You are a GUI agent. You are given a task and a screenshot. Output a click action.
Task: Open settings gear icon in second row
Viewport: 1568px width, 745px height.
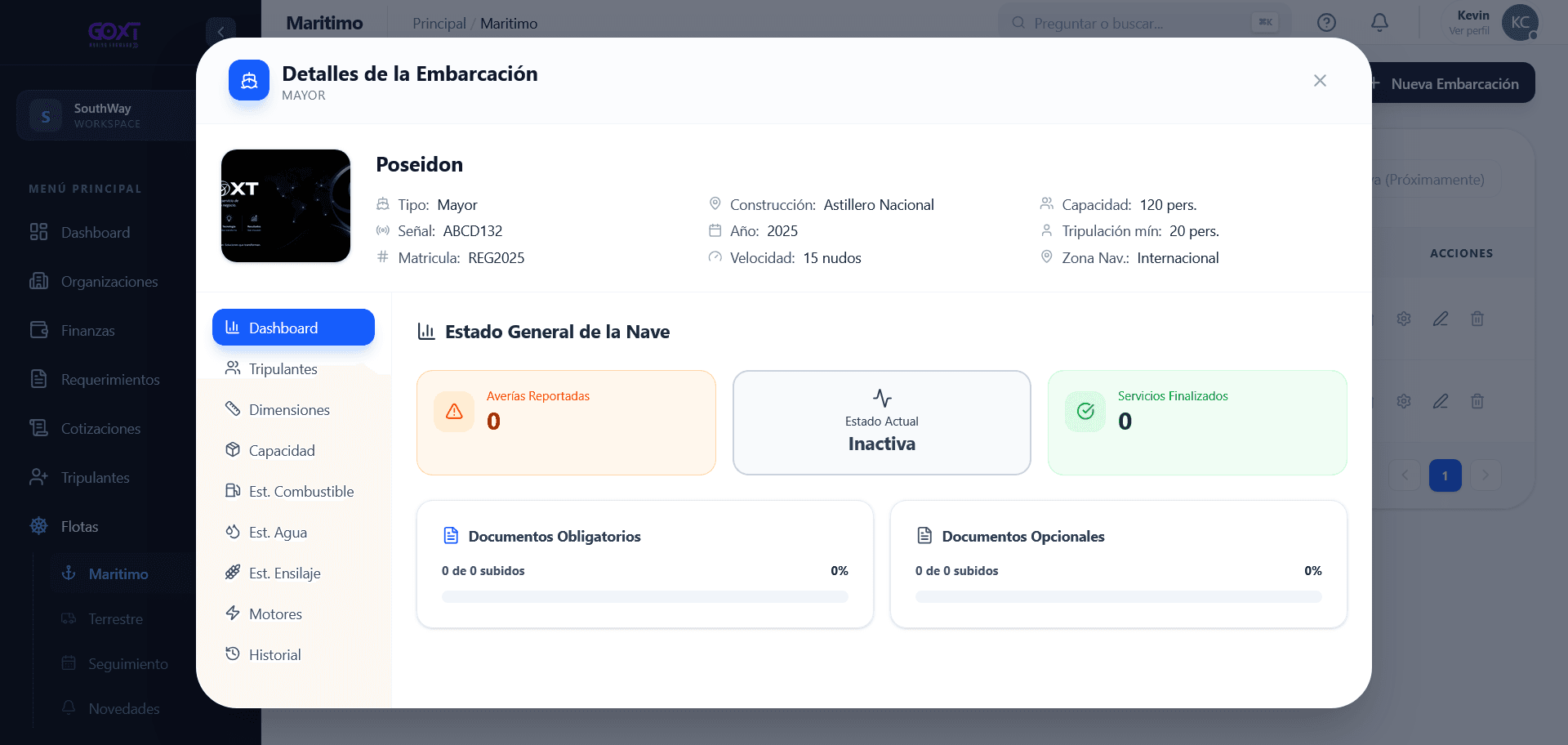[x=1404, y=401]
